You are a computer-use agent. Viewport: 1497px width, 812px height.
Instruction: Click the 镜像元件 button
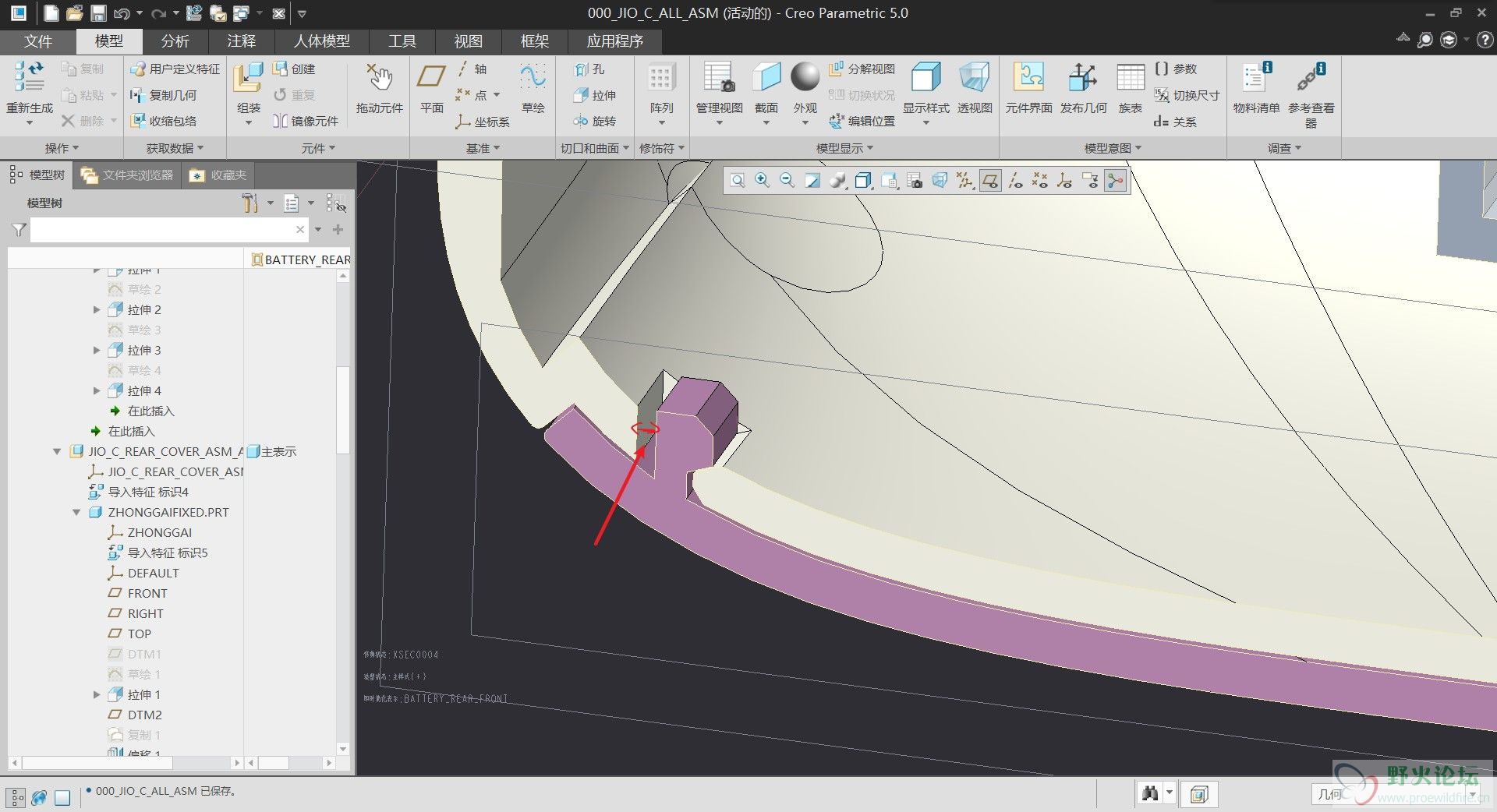pos(305,121)
